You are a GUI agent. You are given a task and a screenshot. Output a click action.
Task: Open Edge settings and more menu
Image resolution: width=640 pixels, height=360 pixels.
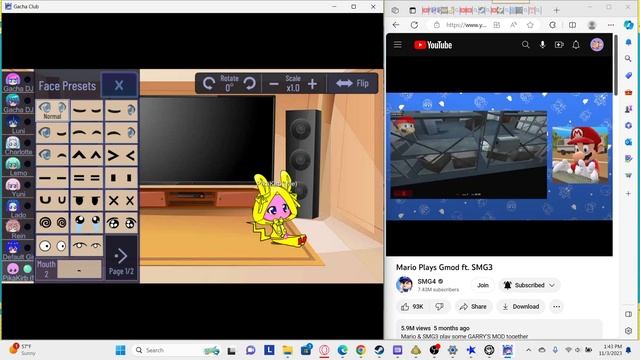click(611, 25)
